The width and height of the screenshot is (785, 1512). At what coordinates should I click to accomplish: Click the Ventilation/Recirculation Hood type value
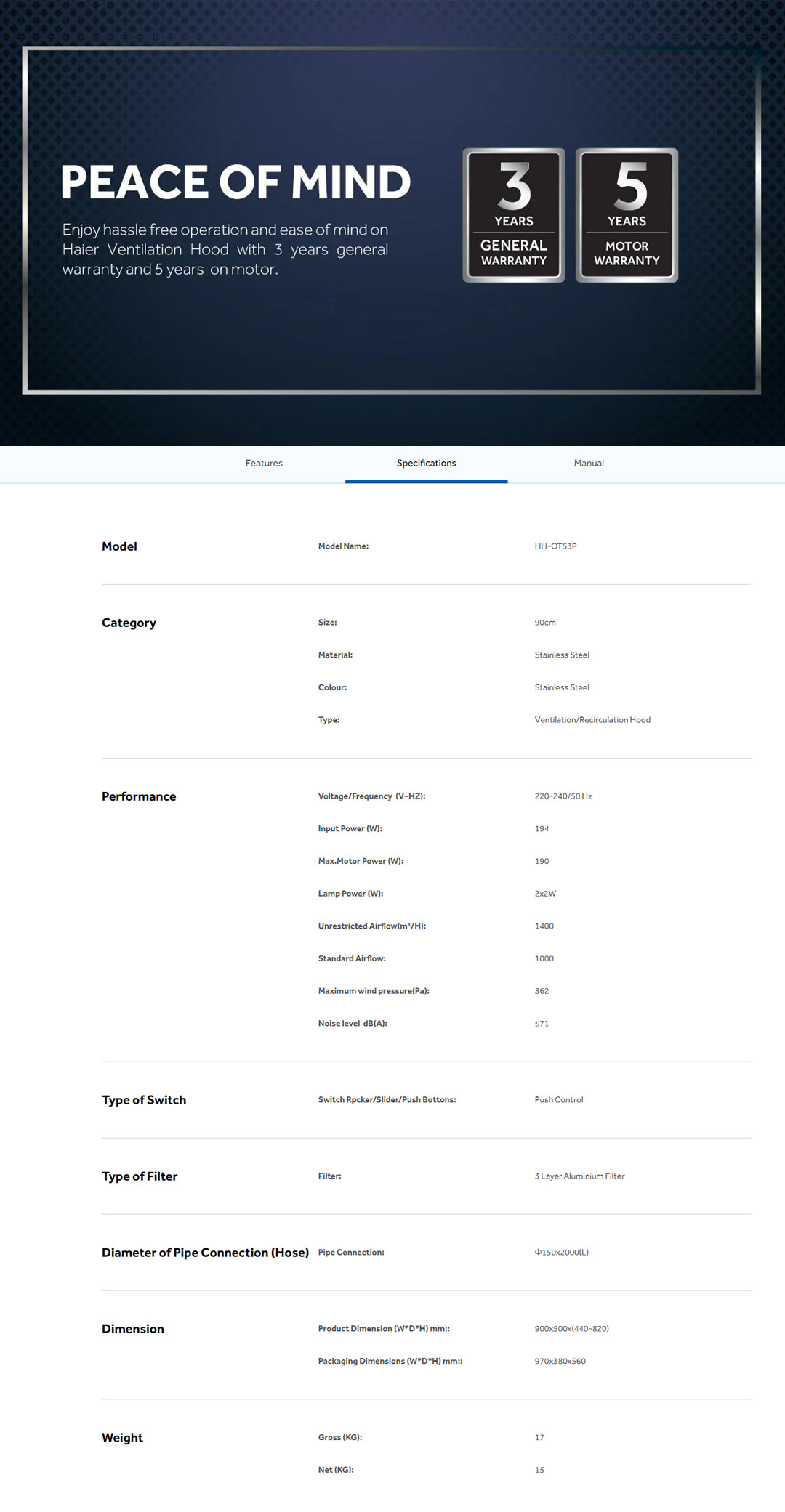tap(592, 720)
